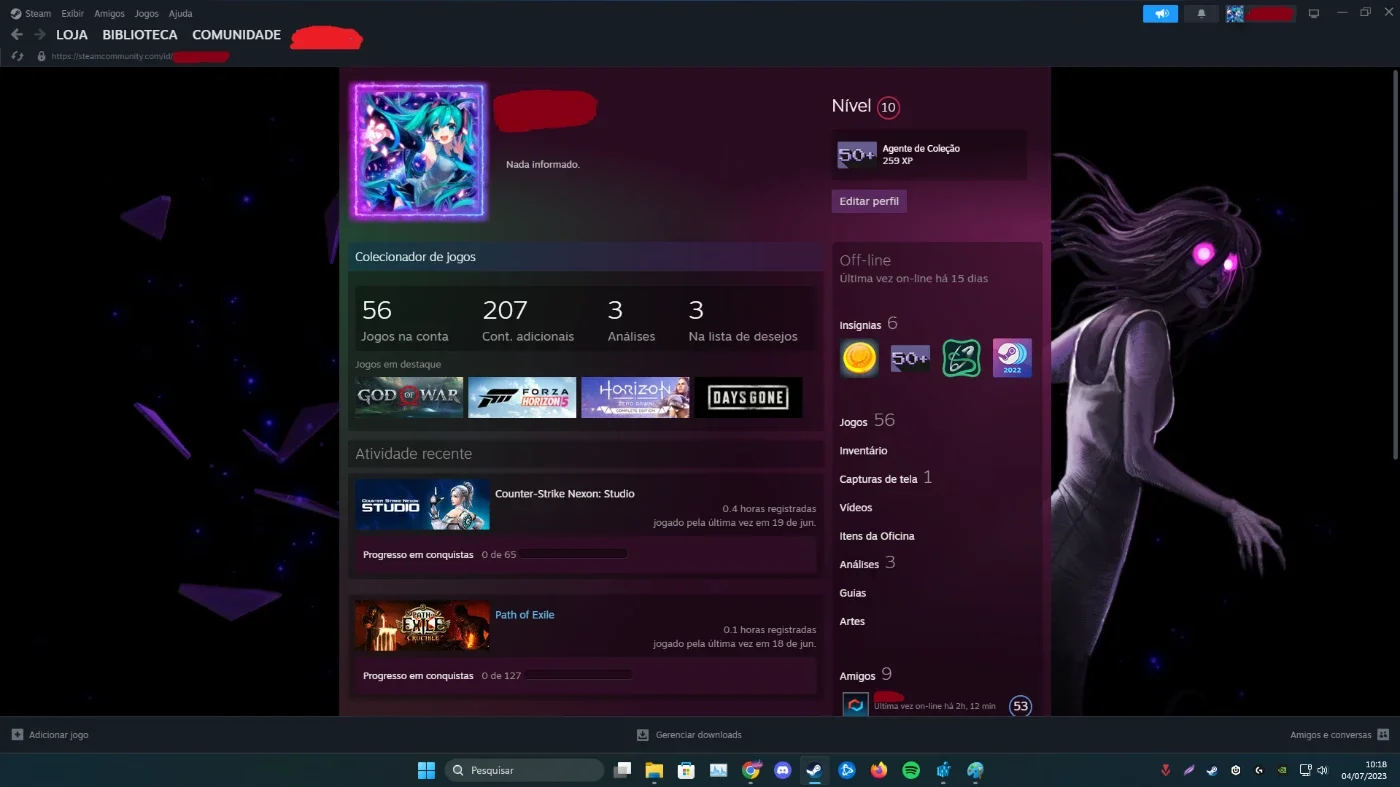Image resolution: width=1400 pixels, height=787 pixels.
Task: Open the Inventário link
Action: pyautogui.click(x=863, y=451)
